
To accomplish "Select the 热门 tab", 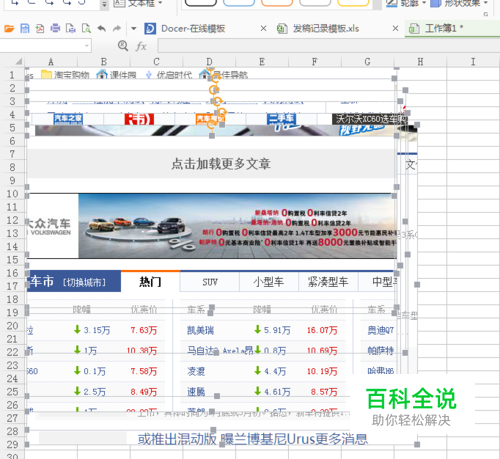I will coord(150,282).
